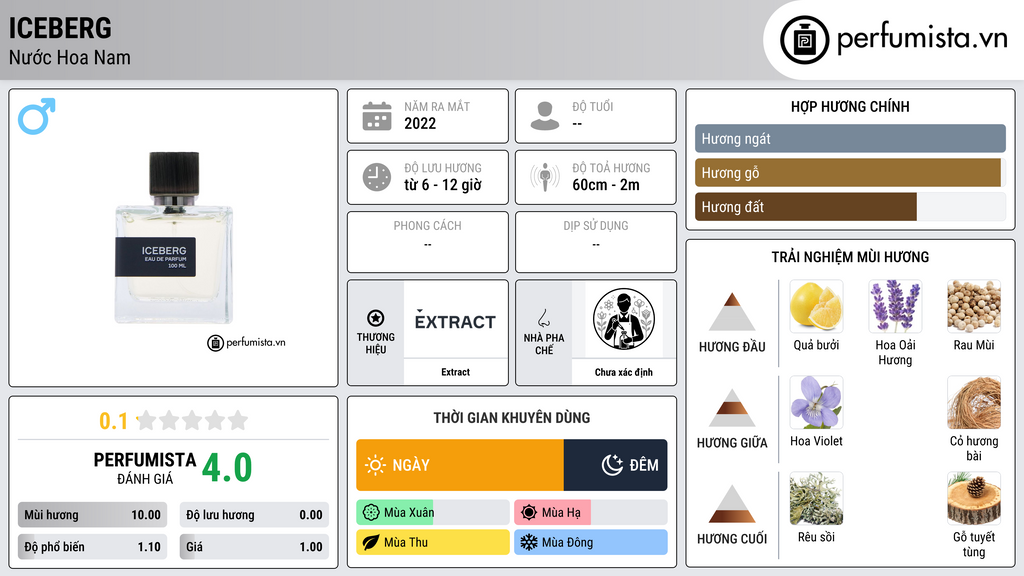This screenshot has height=576, width=1024.
Task: Click the Chưa xác định perfumer label
Action: coord(624,372)
